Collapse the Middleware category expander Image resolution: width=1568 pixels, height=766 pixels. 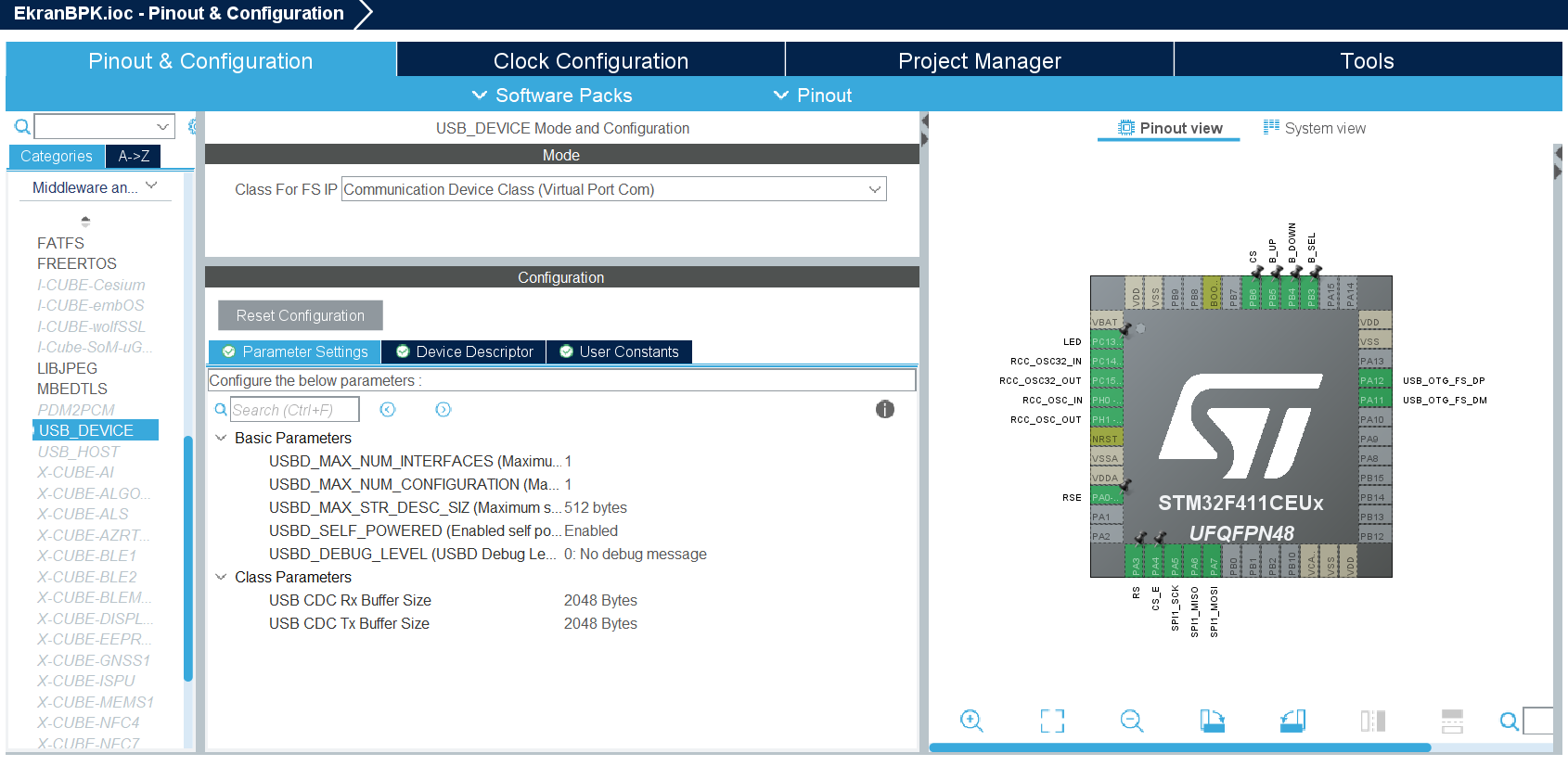click(x=151, y=186)
